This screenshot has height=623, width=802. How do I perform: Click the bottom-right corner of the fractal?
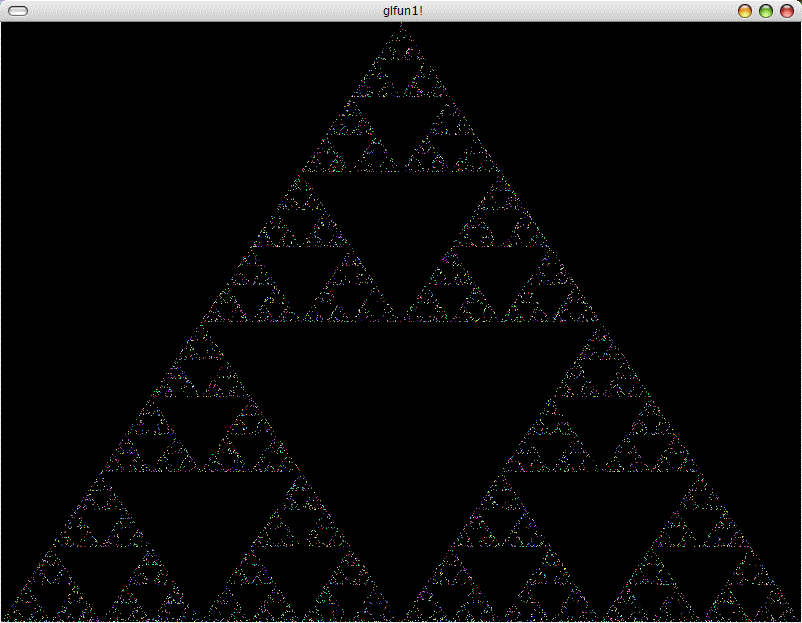click(x=797, y=619)
